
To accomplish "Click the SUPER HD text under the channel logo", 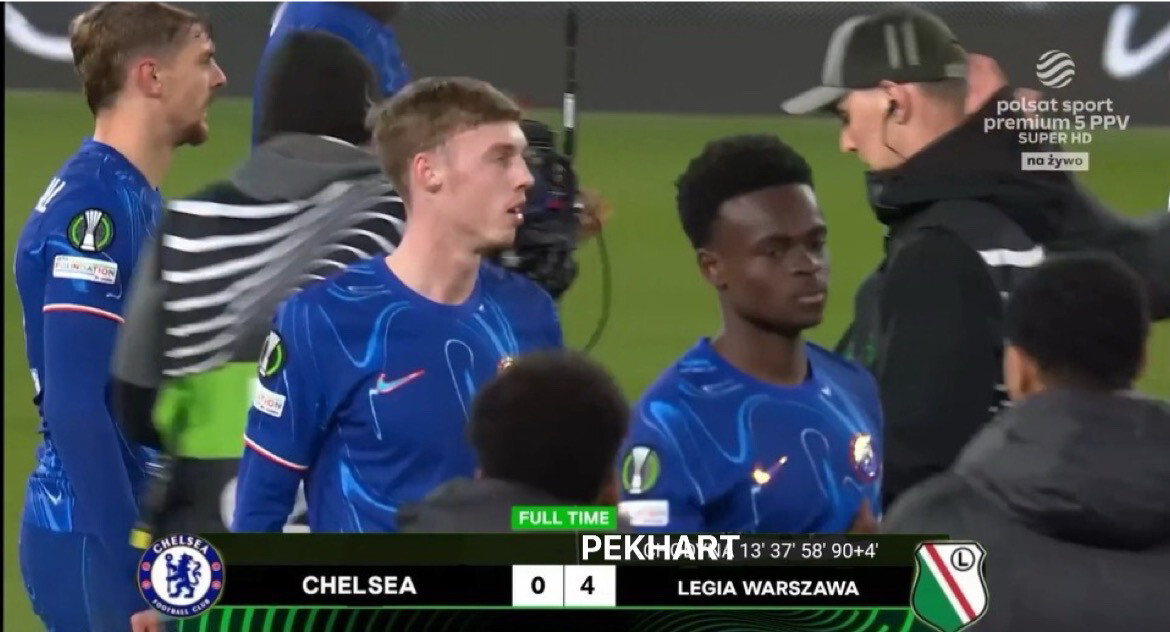I will pyautogui.click(x=1054, y=138).
